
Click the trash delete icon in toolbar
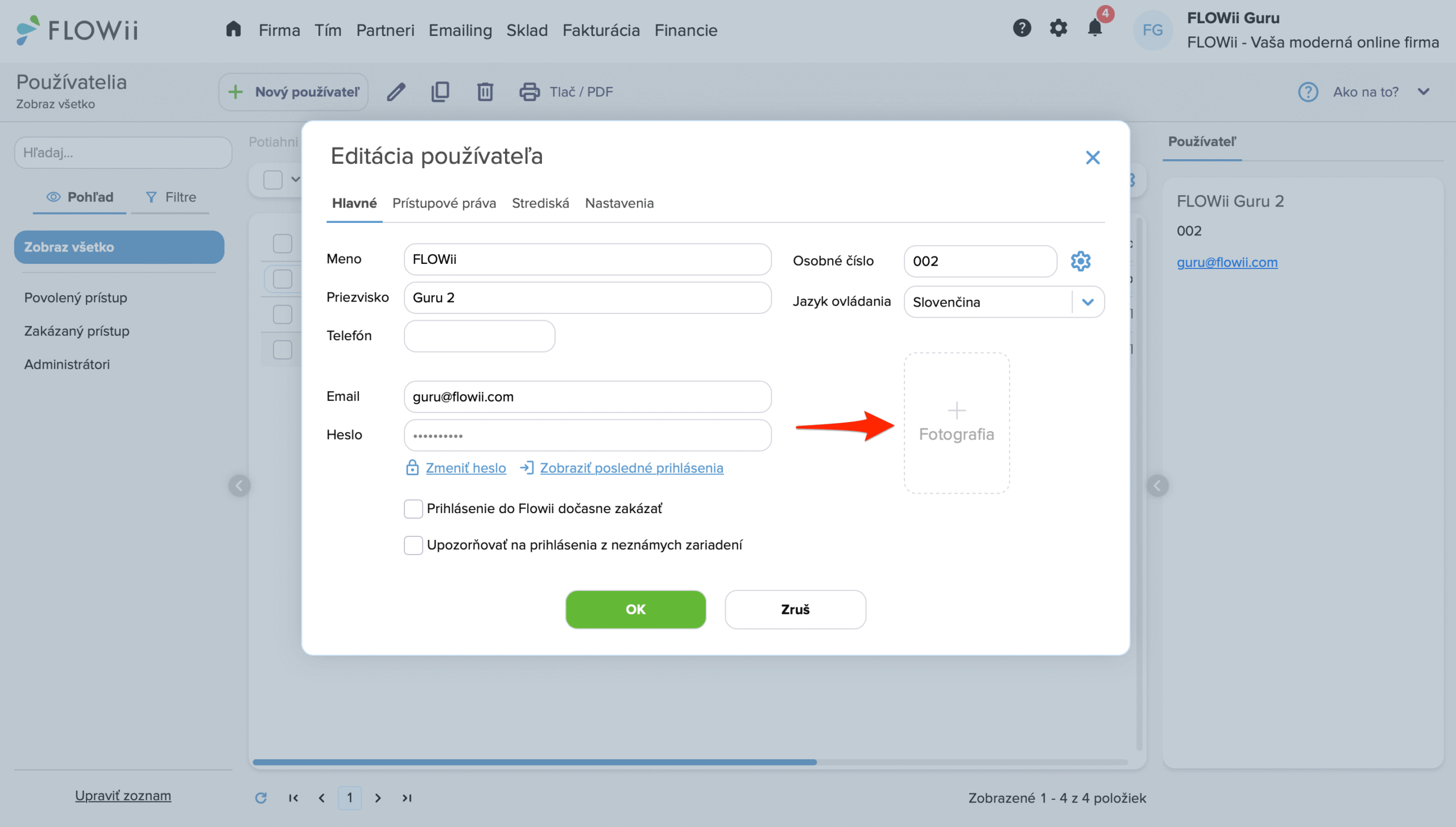485,92
